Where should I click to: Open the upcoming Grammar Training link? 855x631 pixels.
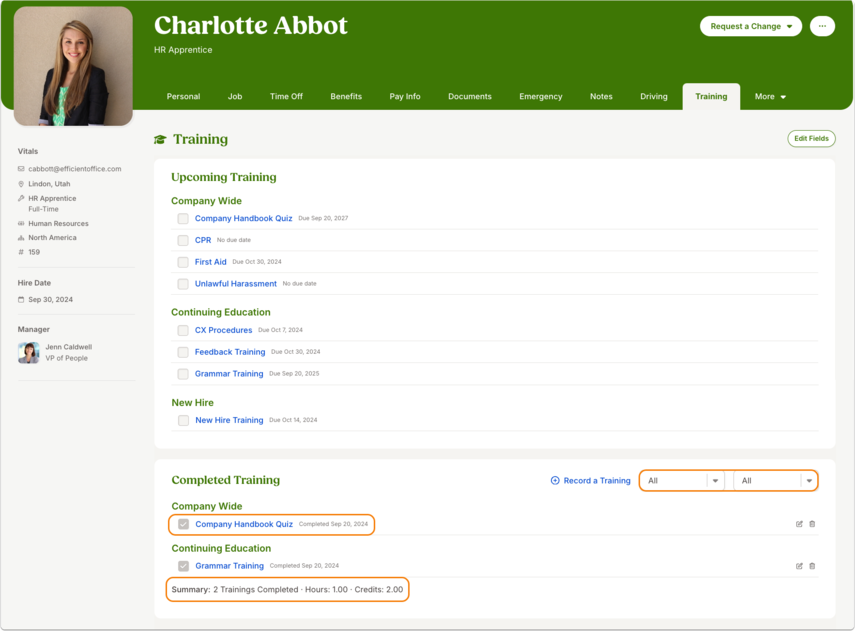click(x=229, y=374)
